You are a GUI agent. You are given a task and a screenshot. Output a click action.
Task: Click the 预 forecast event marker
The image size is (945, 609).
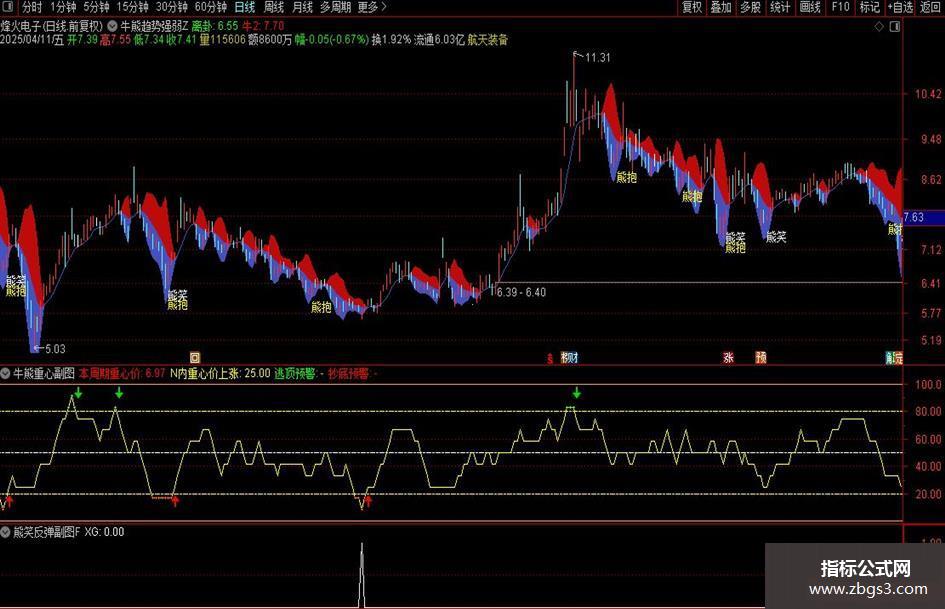pyautogui.click(x=761, y=358)
